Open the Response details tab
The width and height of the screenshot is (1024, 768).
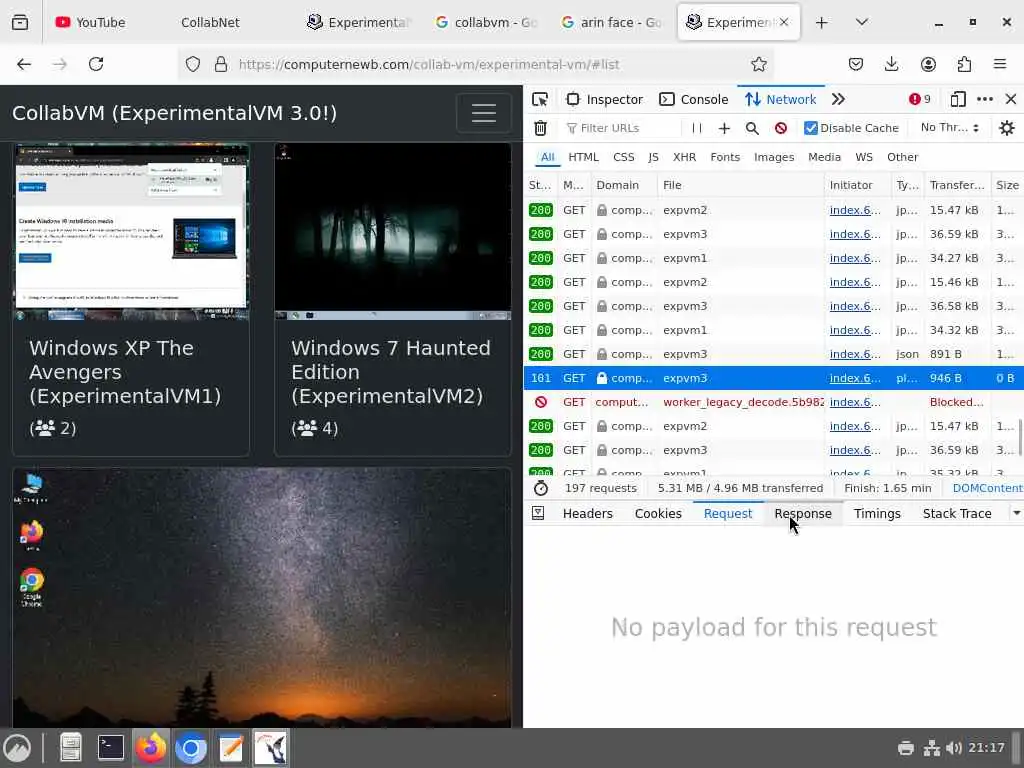[x=803, y=513]
